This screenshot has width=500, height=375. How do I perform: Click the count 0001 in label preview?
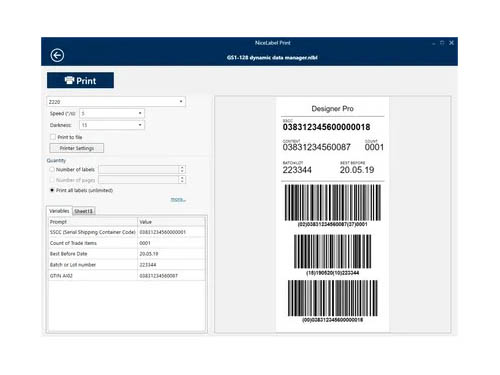[x=374, y=147]
